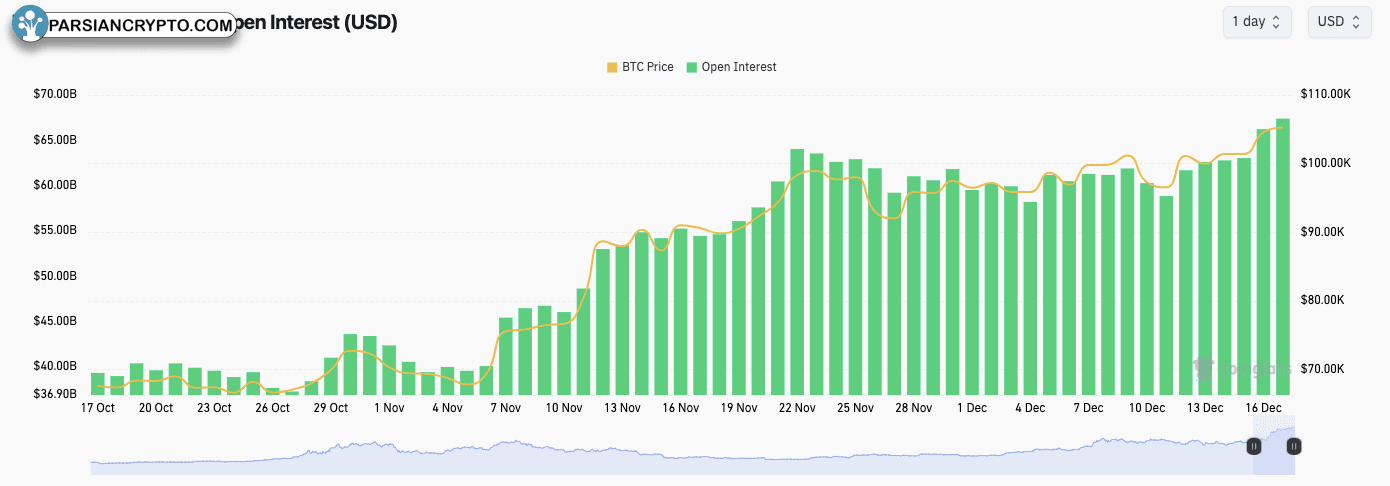Click the Coinglass watermark logo

1240,369
